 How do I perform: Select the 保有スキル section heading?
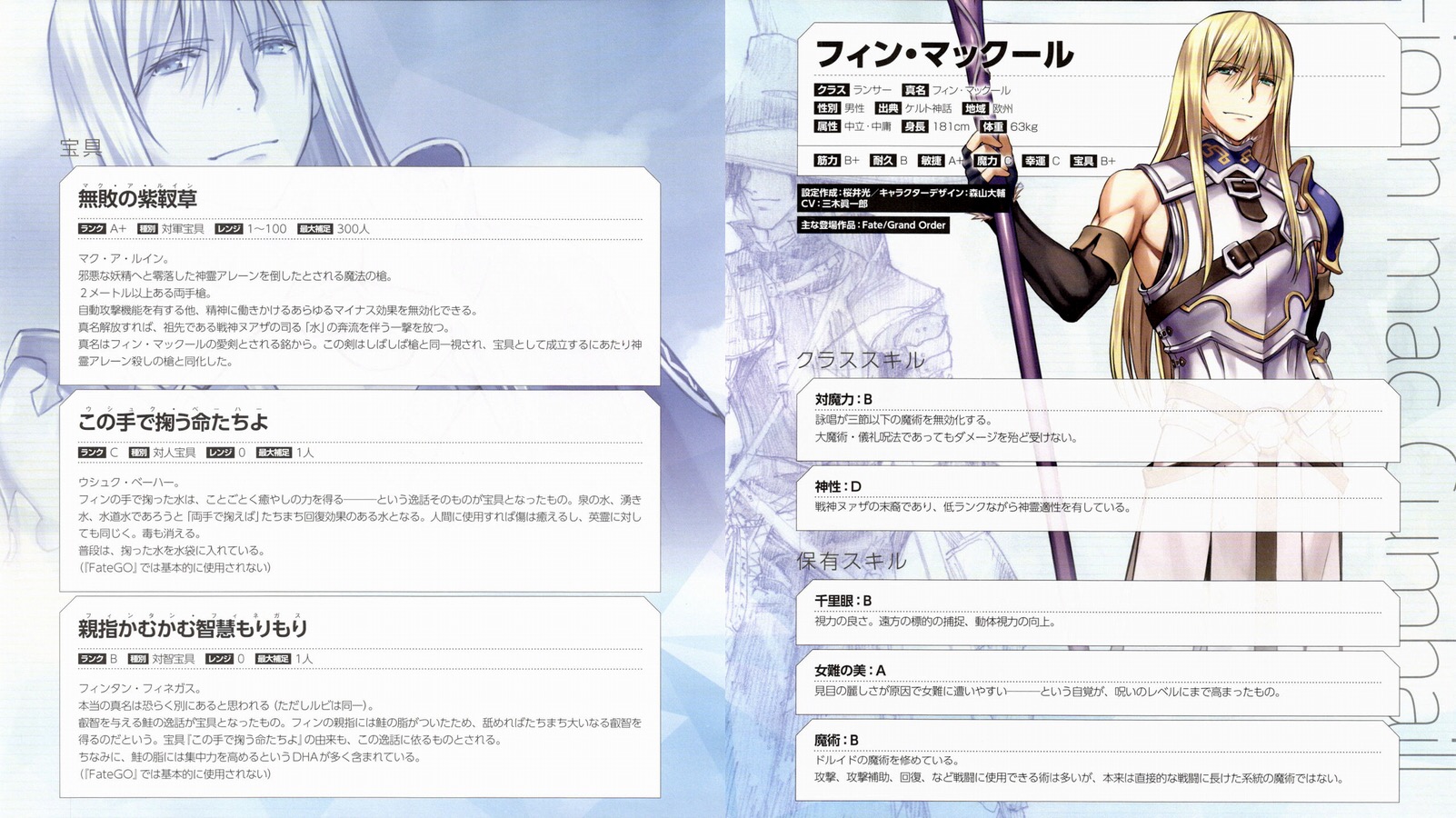coord(852,562)
